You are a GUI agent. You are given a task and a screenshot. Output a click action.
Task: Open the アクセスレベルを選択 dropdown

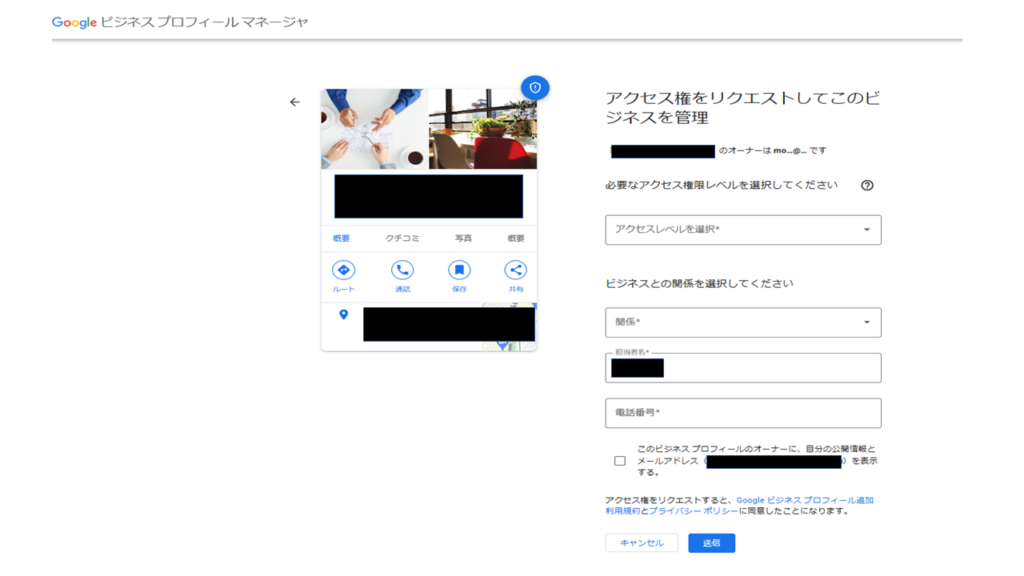click(743, 230)
